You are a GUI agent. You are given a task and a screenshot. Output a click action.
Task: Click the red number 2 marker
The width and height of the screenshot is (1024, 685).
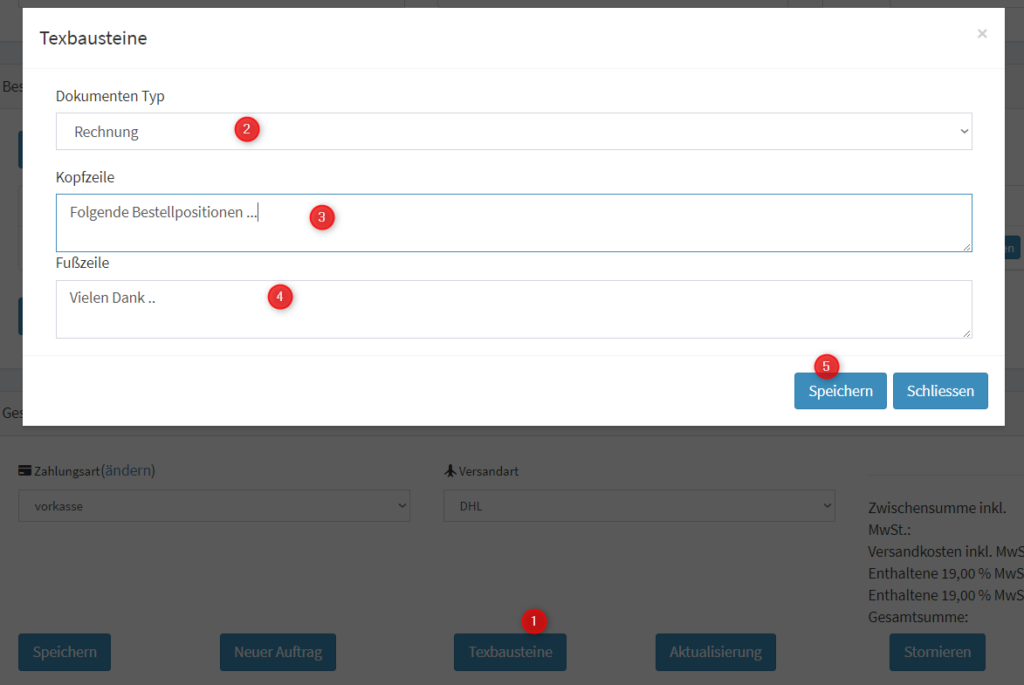247,129
